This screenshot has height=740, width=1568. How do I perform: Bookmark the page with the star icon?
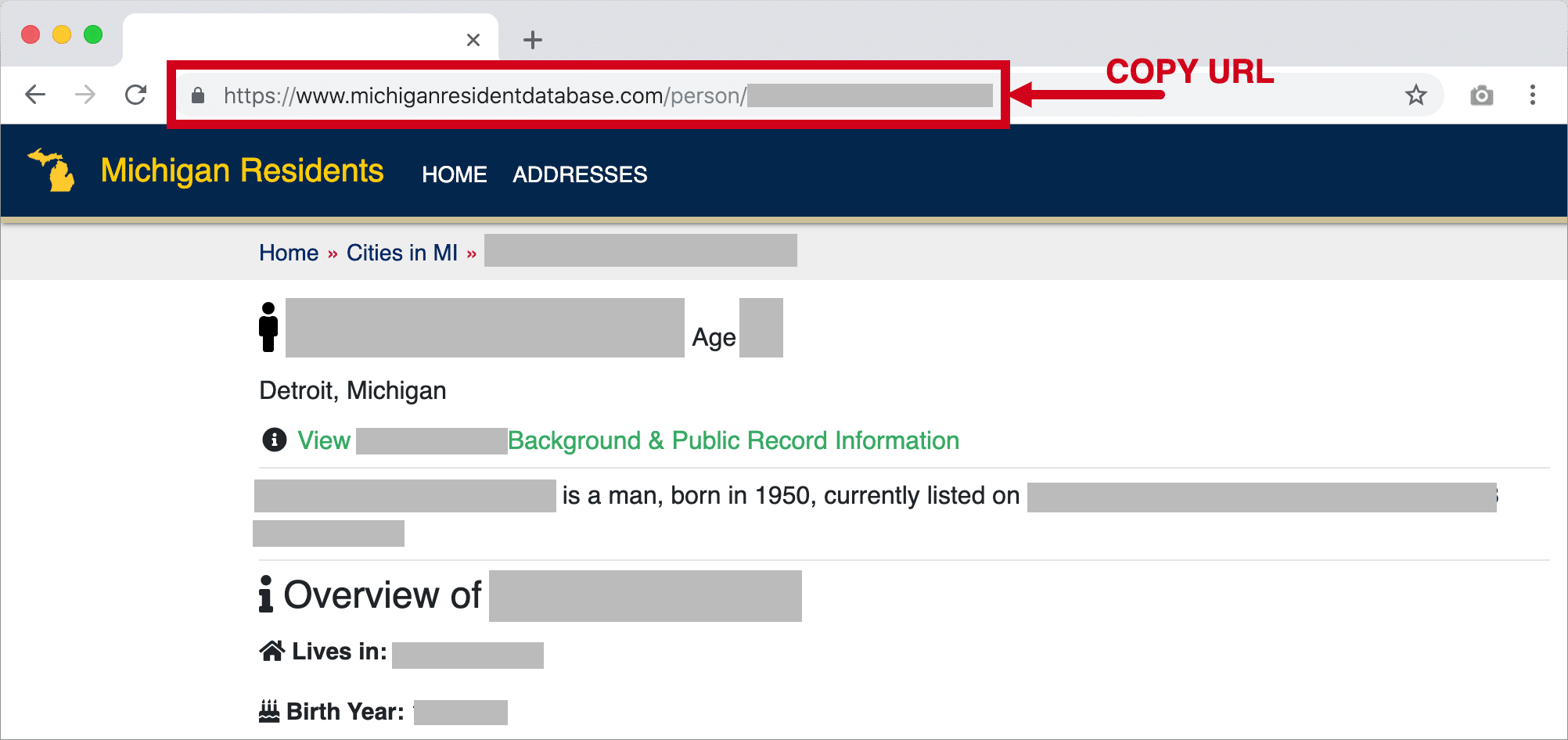coord(1416,95)
